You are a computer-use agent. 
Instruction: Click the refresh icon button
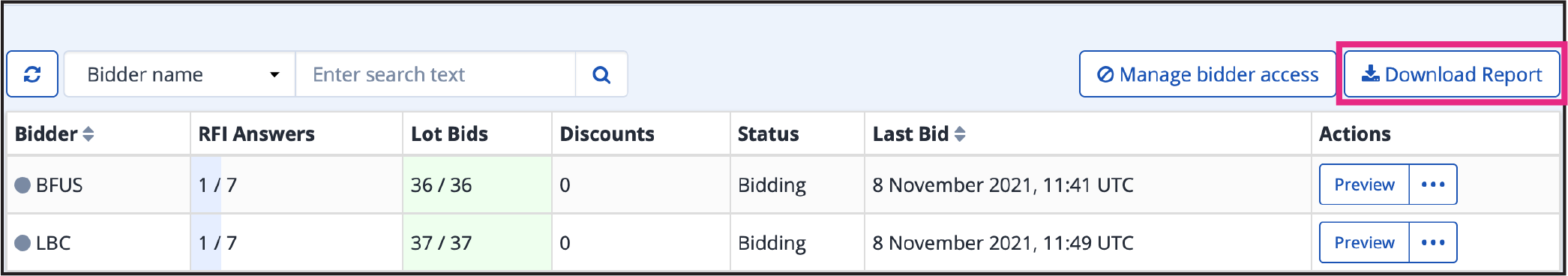(32, 74)
